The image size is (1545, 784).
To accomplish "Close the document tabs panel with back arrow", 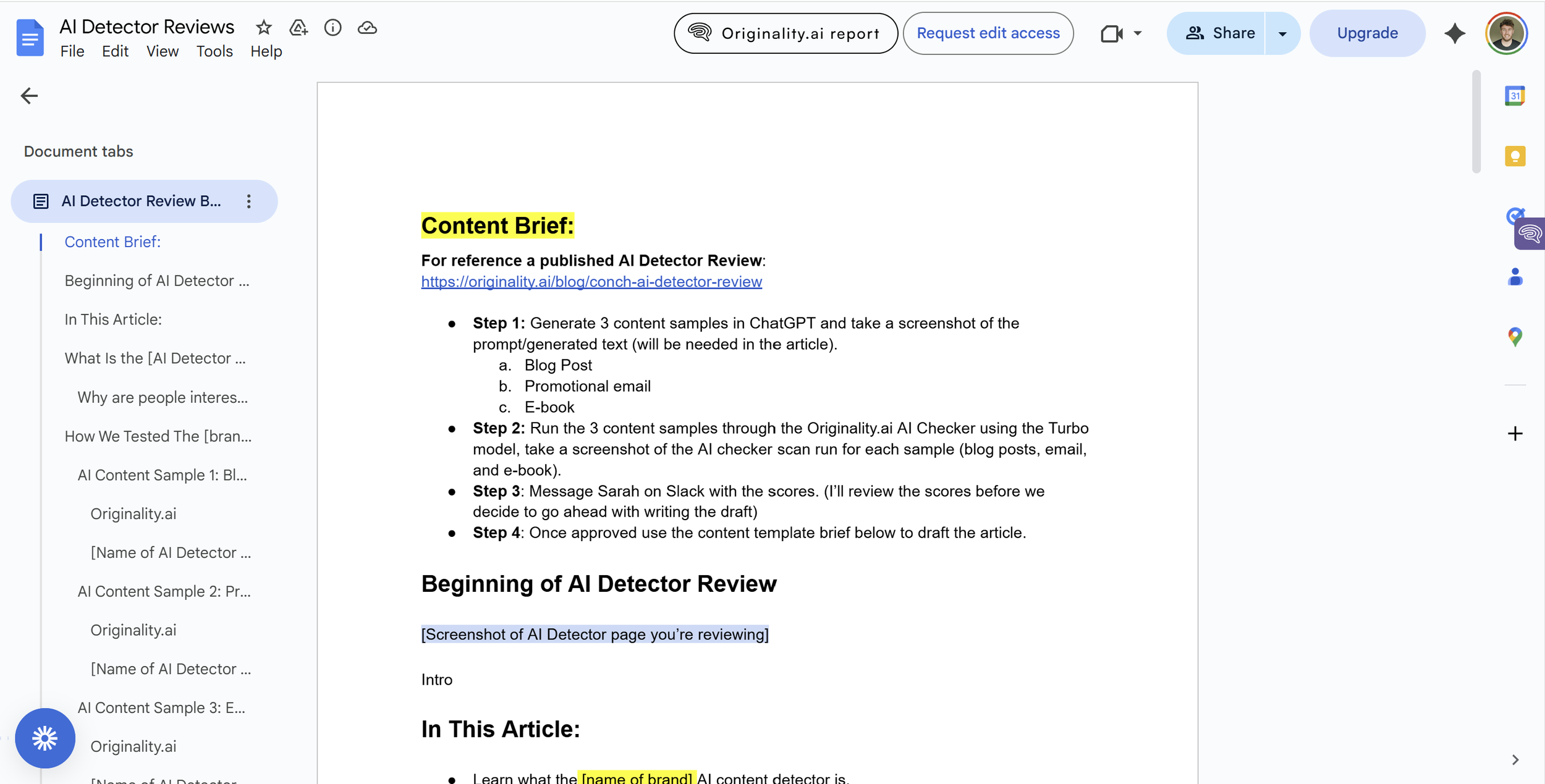I will coord(29,96).
